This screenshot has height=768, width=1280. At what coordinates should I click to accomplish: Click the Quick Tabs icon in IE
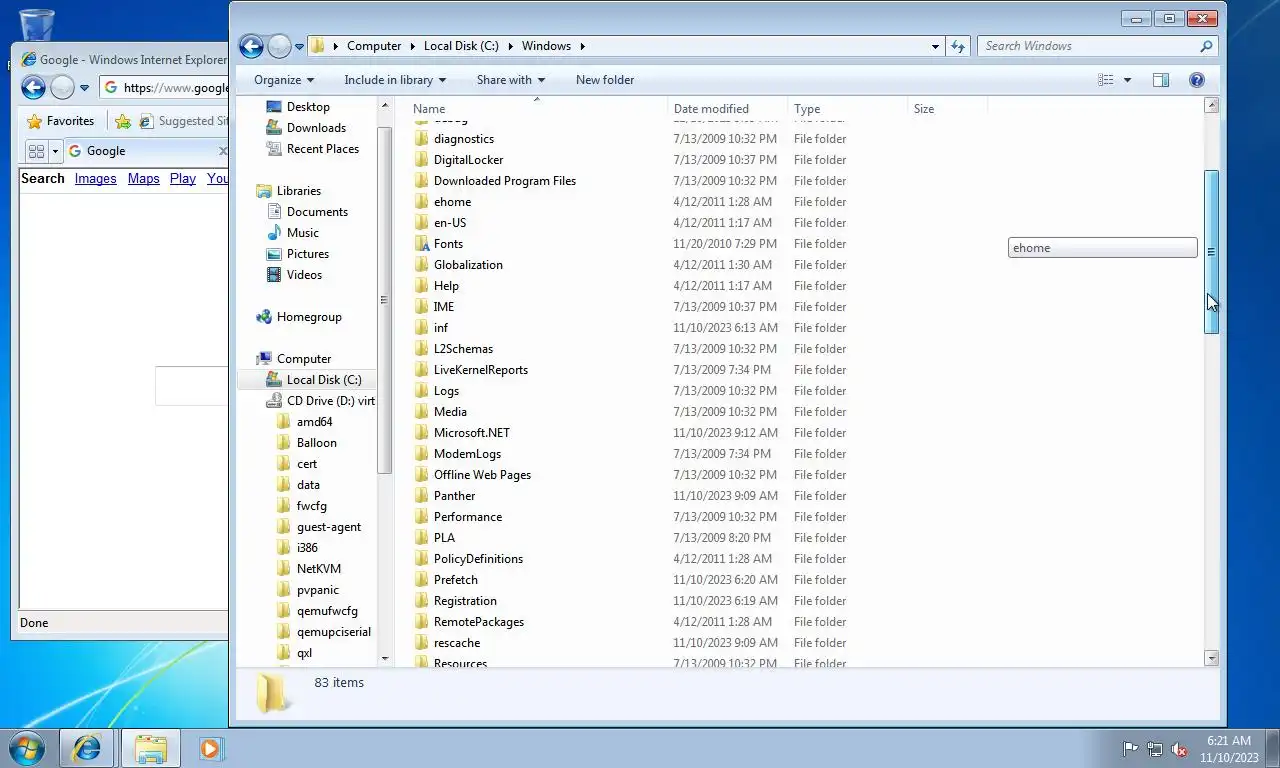tap(36, 151)
